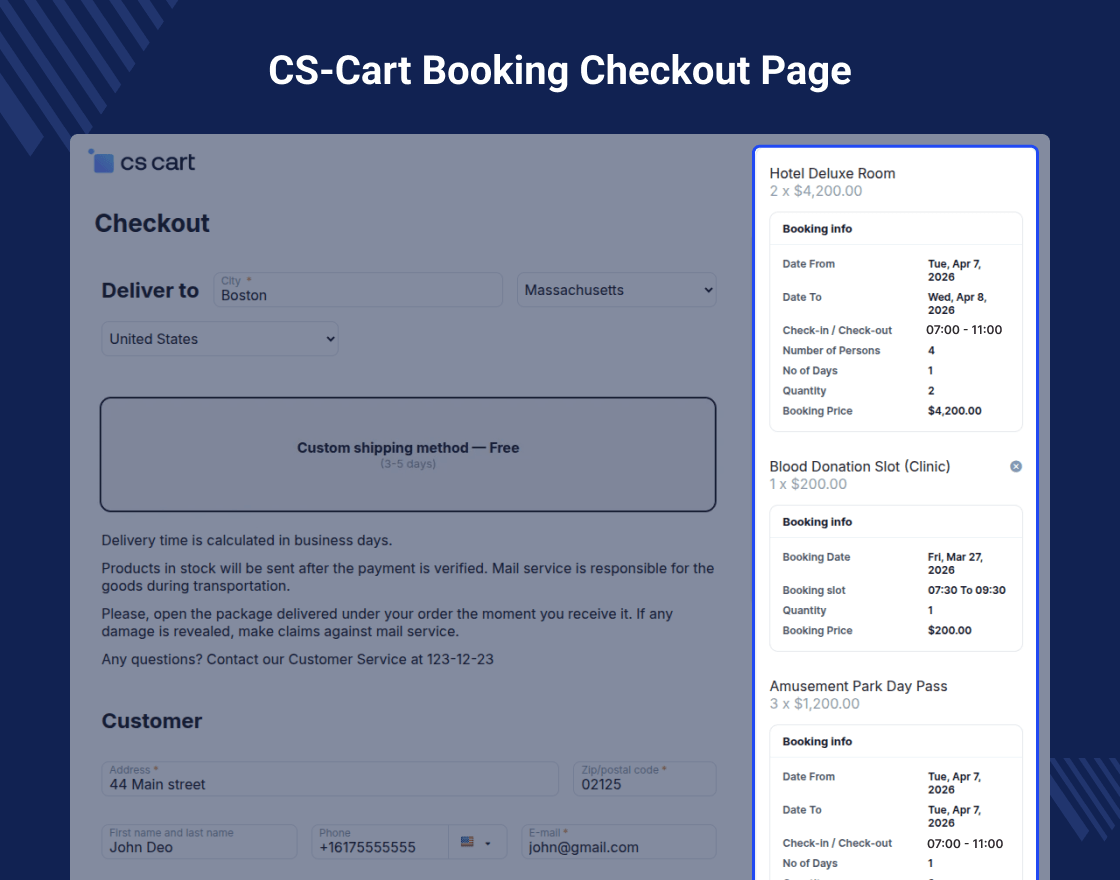The height and width of the screenshot is (880, 1120).
Task: Click Amusement Park Booking info header
Action: [x=817, y=741]
